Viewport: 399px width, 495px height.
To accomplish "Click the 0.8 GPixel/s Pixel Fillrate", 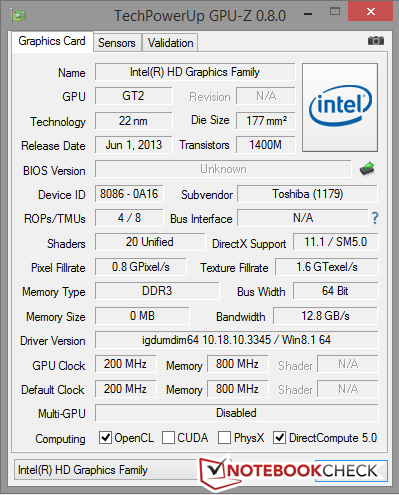I will point(141,267).
